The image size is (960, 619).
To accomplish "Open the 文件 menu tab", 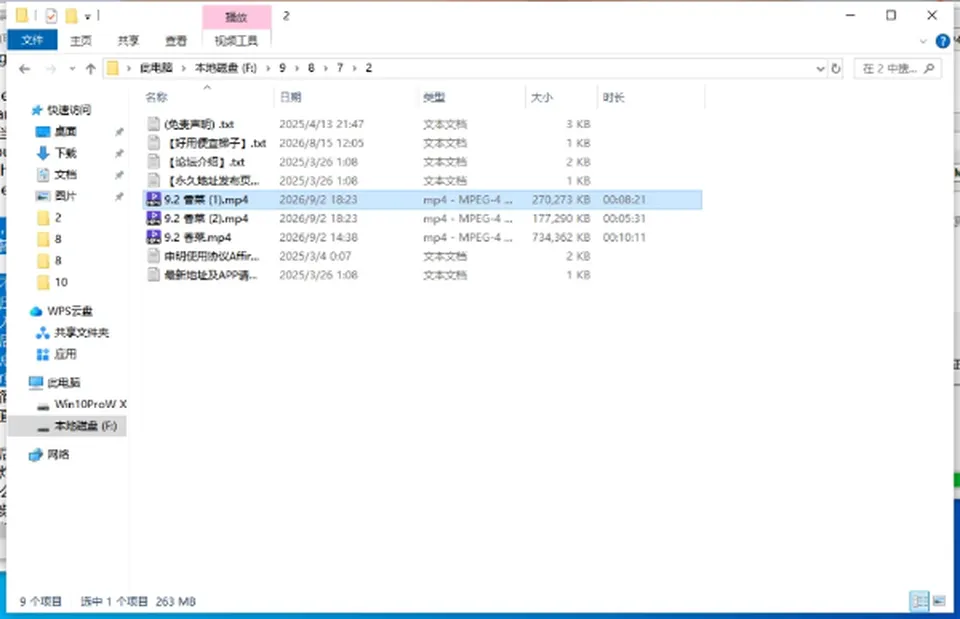I will (32, 40).
